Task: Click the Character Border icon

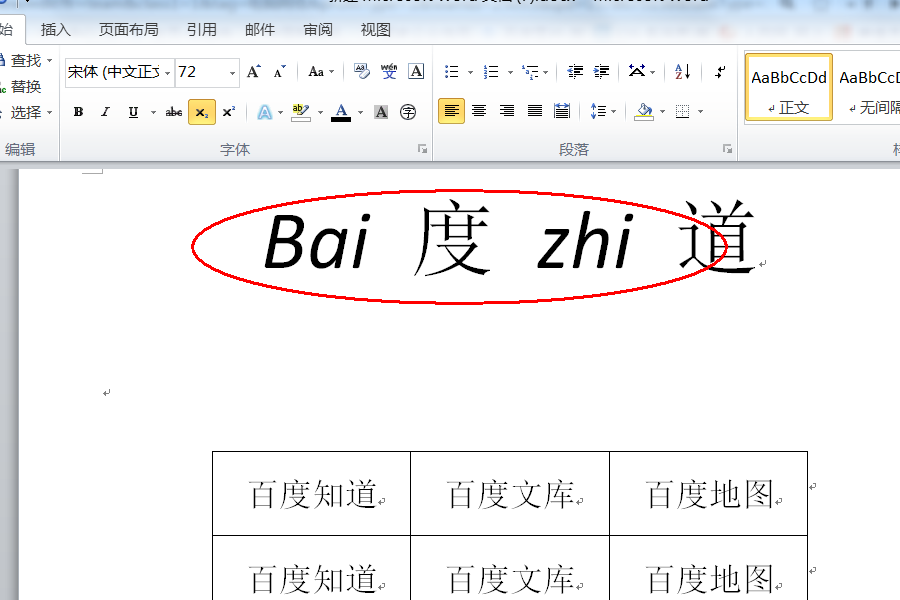Action: tap(416, 72)
